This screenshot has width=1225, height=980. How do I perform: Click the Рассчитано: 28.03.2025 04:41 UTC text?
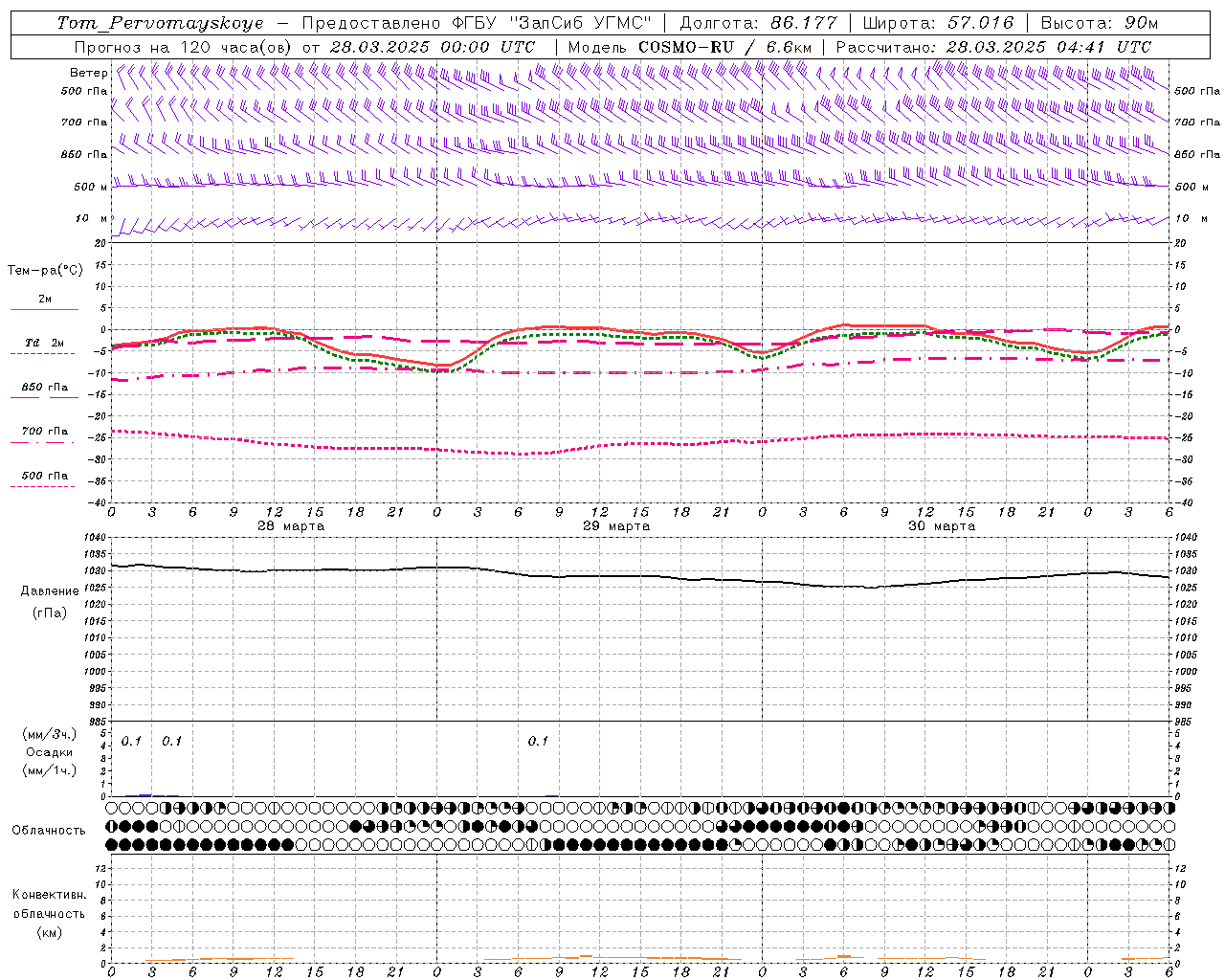(x=993, y=47)
